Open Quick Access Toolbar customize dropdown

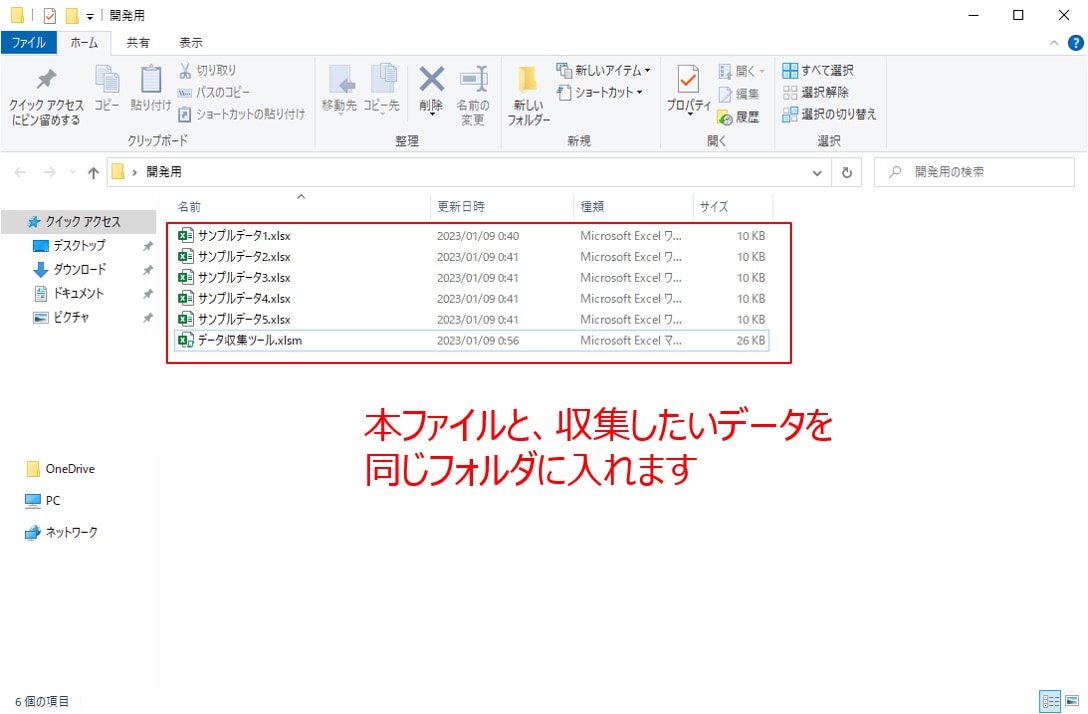90,16
